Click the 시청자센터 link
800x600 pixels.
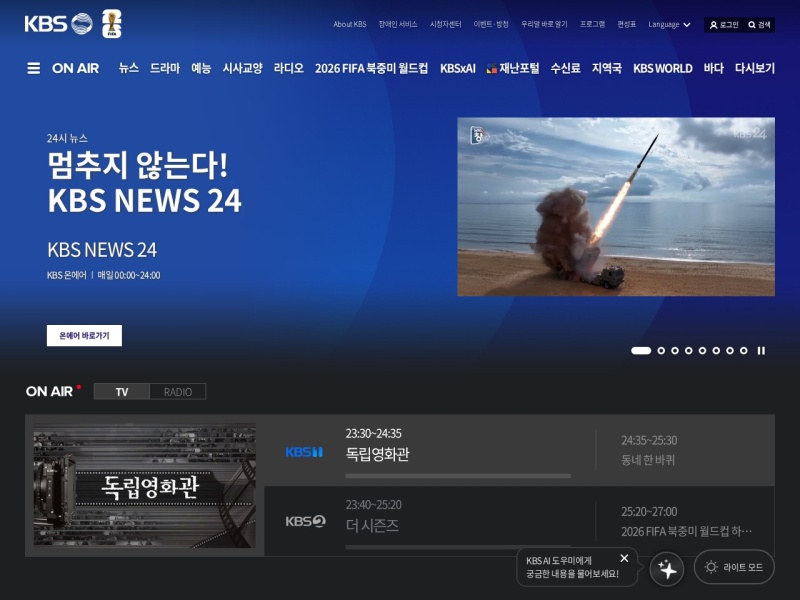point(445,24)
